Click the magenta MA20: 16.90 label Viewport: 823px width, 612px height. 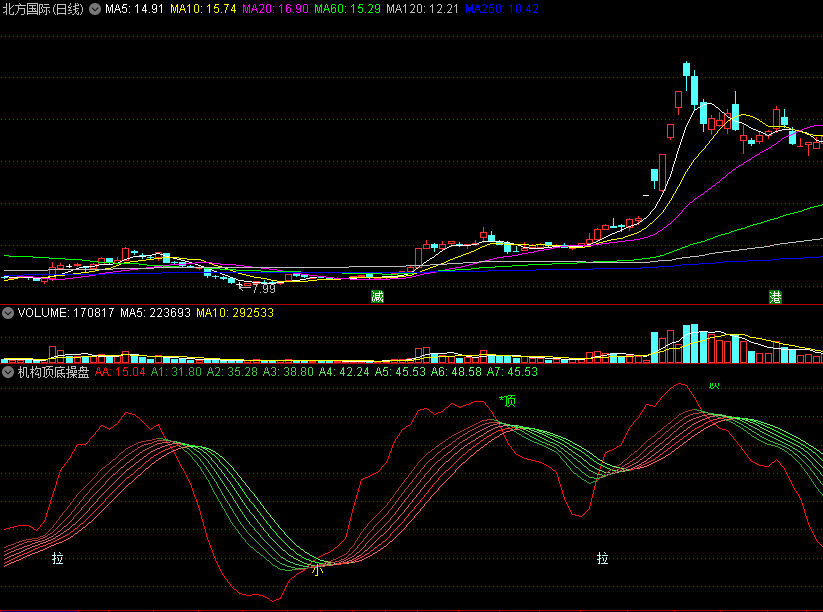click(x=276, y=9)
